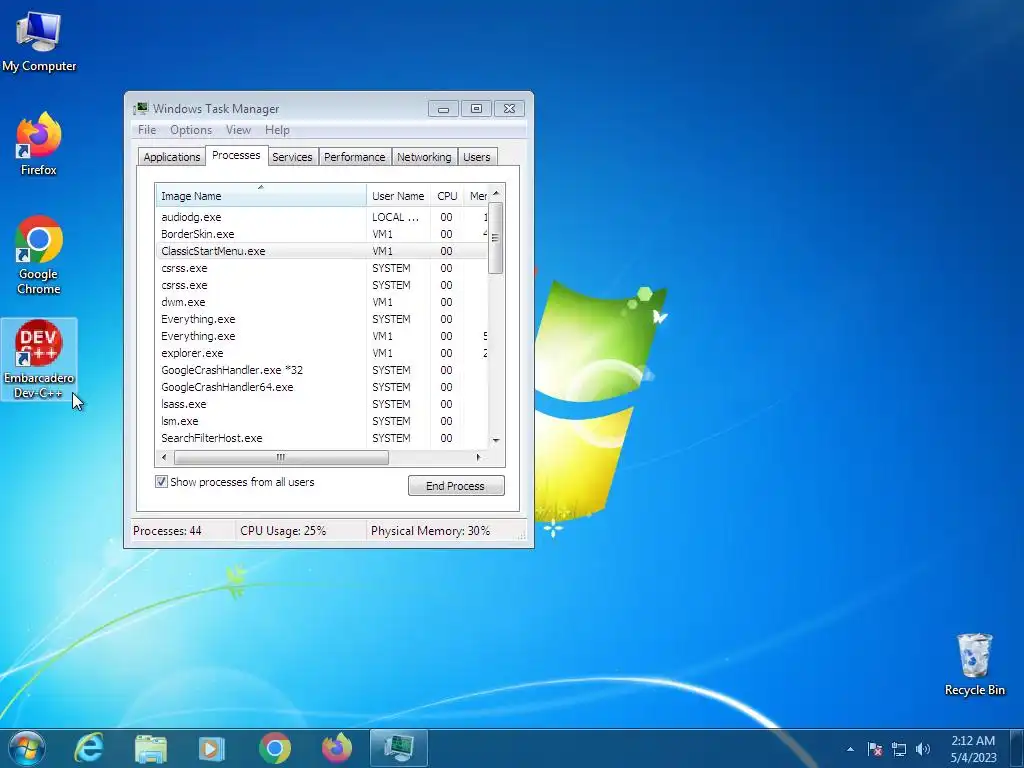Select the audiodg.exe process row
The width and height of the screenshot is (1024, 768).
(321, 217)
